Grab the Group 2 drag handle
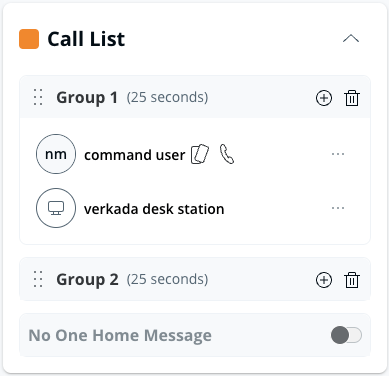Image resolution: width=389 pixels, height=376 pixels. pos(38,279)
